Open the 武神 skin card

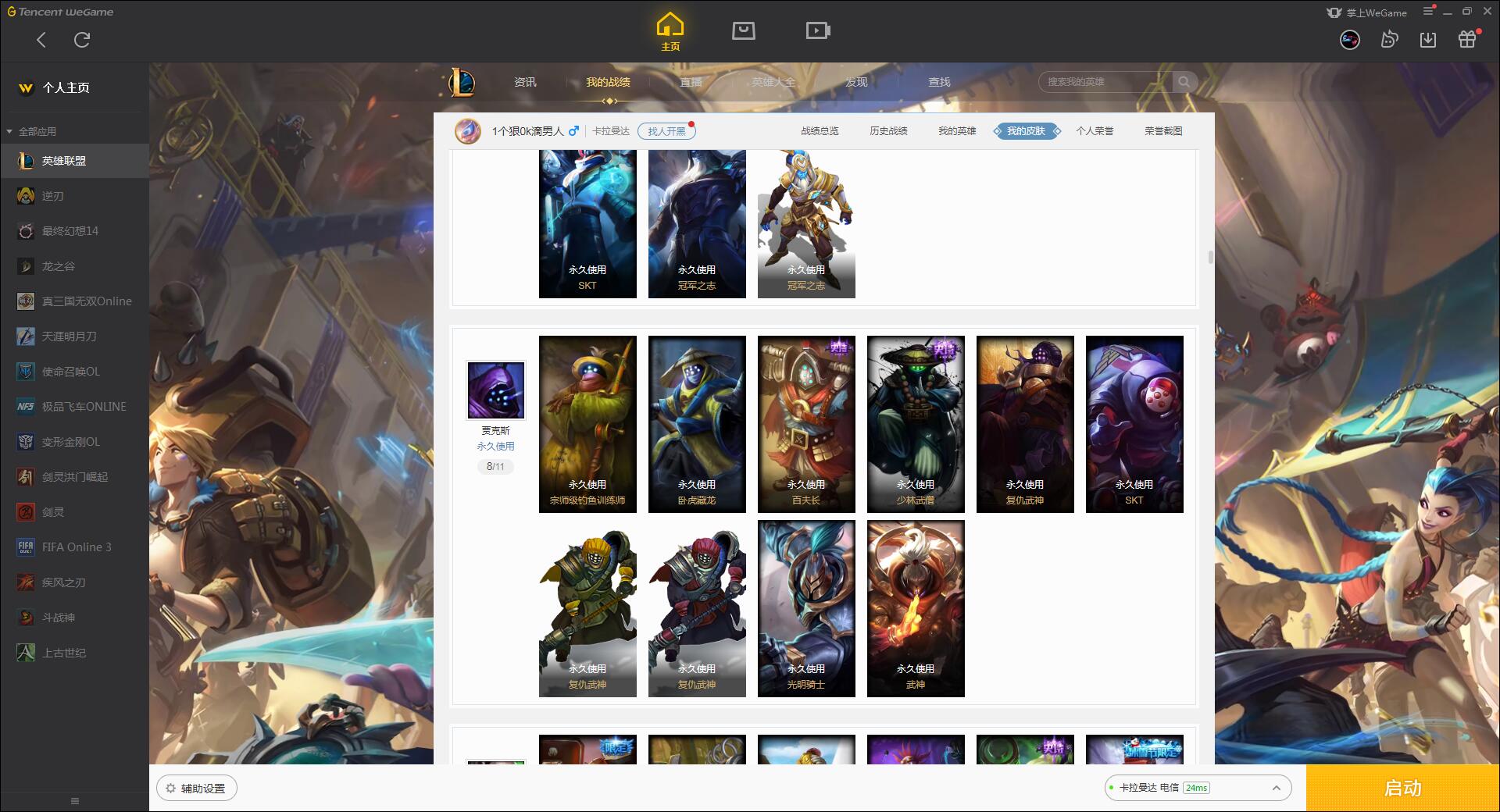point(916,608)
